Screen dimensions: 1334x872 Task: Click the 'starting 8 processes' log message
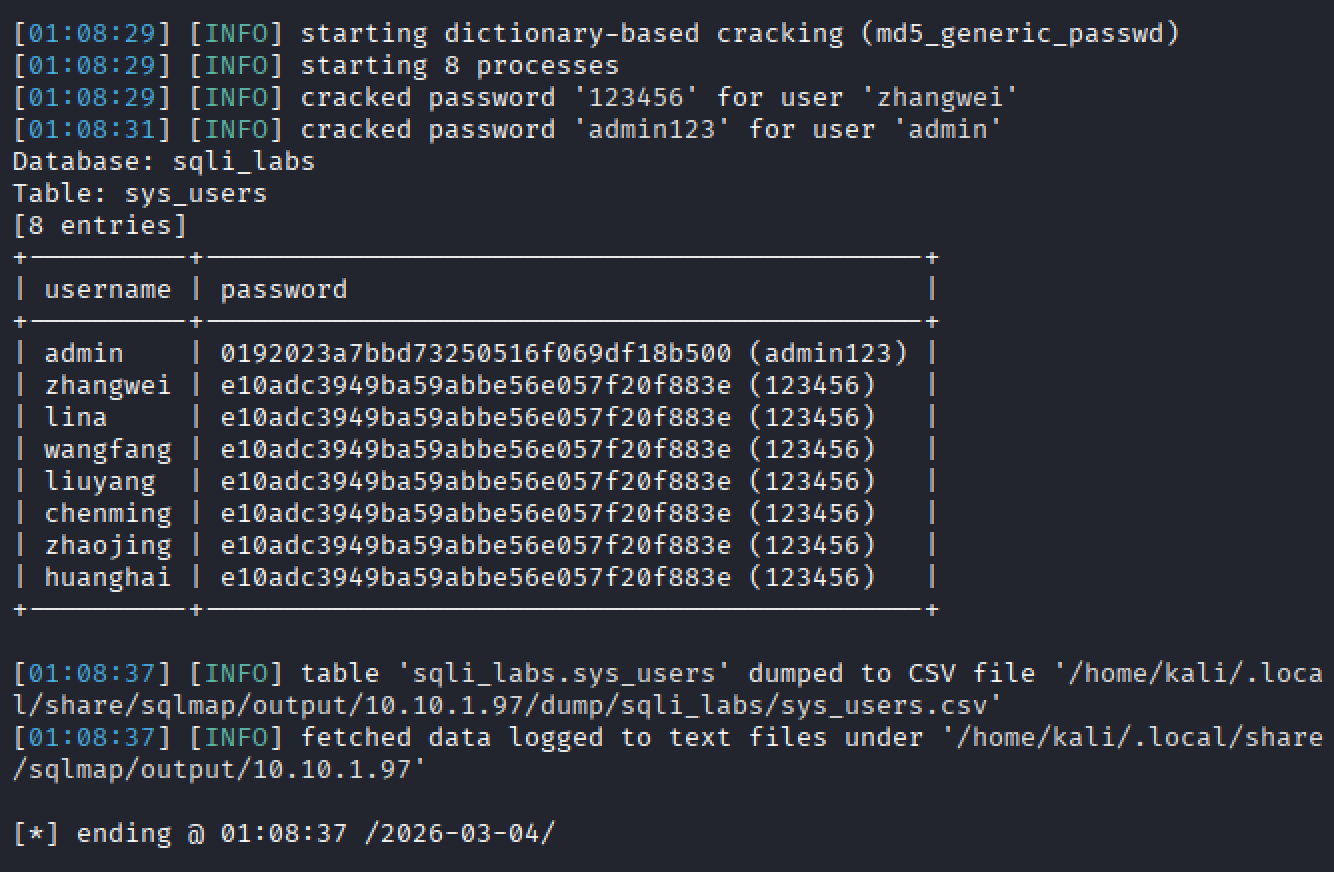coord(460,65)
